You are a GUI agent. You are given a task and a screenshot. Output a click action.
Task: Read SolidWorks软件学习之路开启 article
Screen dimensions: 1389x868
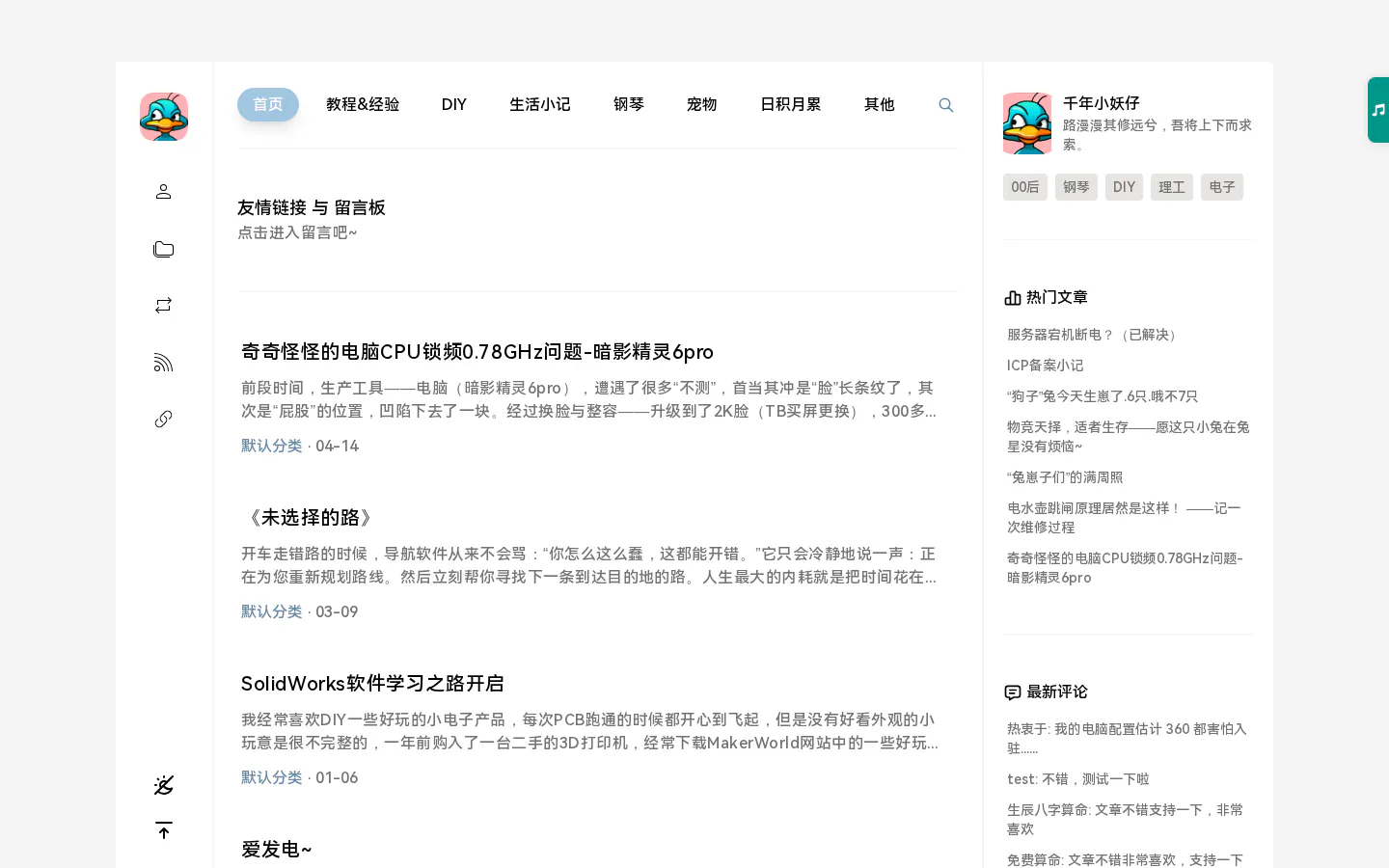tap(372, 684)
